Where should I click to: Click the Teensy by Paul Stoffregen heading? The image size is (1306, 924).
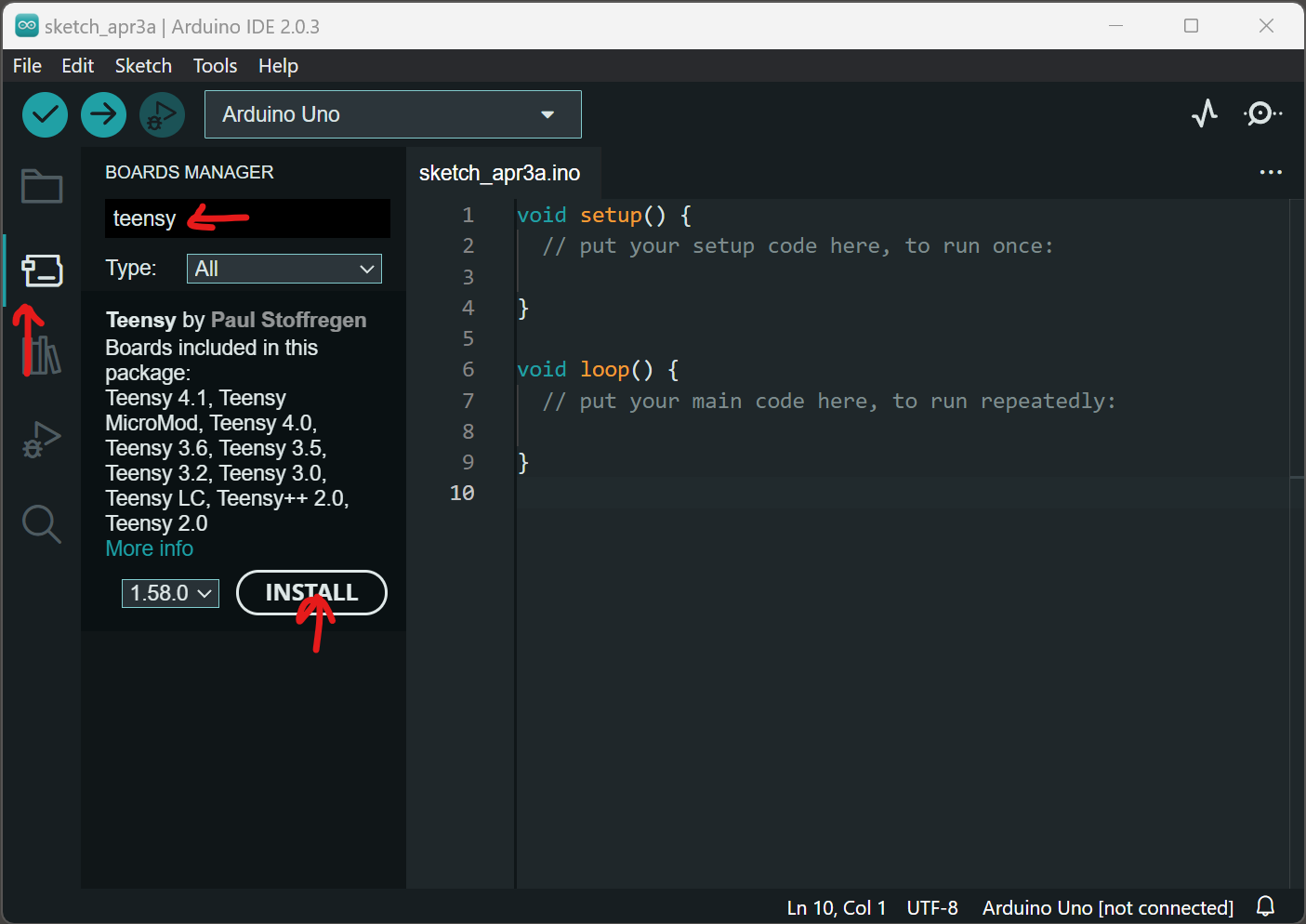pyautogui.click(x=236, y=320)
